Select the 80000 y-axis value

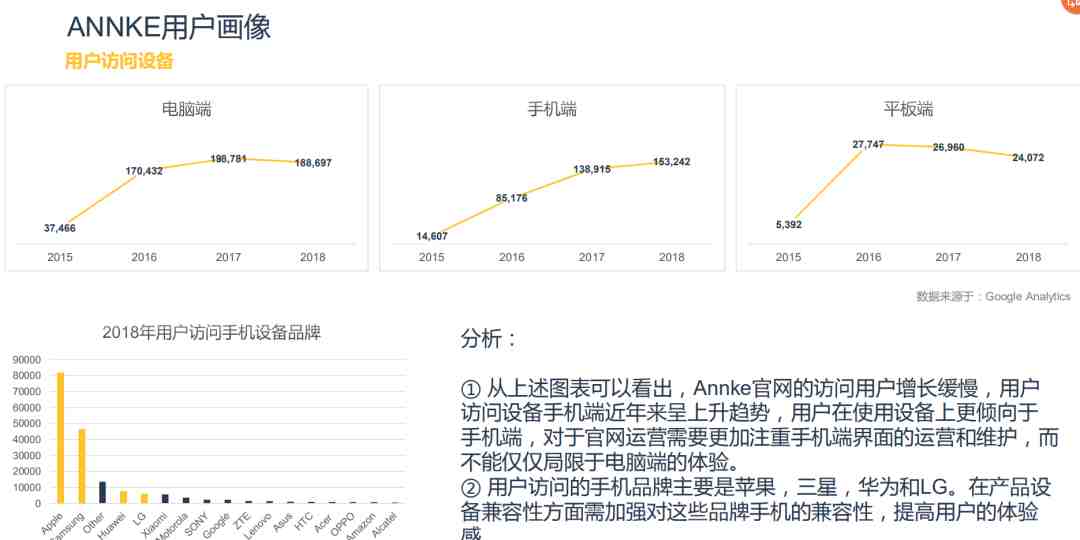click(28, 375)
